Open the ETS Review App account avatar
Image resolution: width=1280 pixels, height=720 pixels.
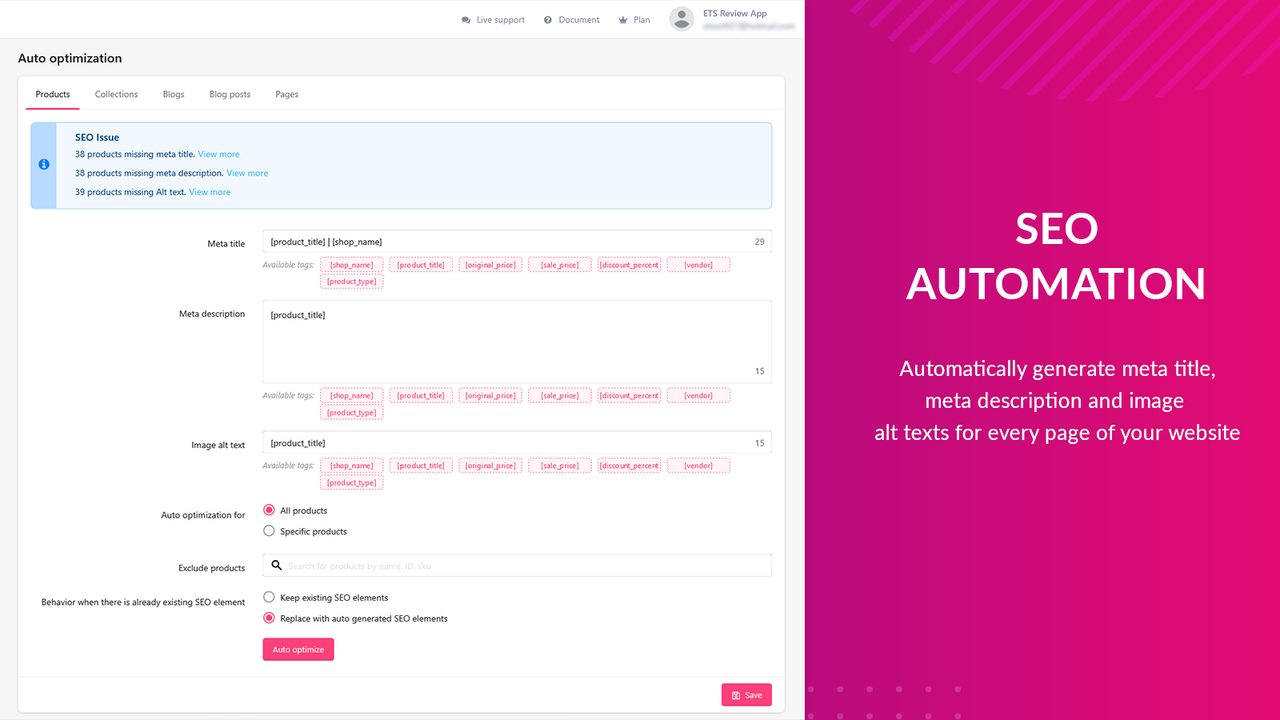pos(681,18)
